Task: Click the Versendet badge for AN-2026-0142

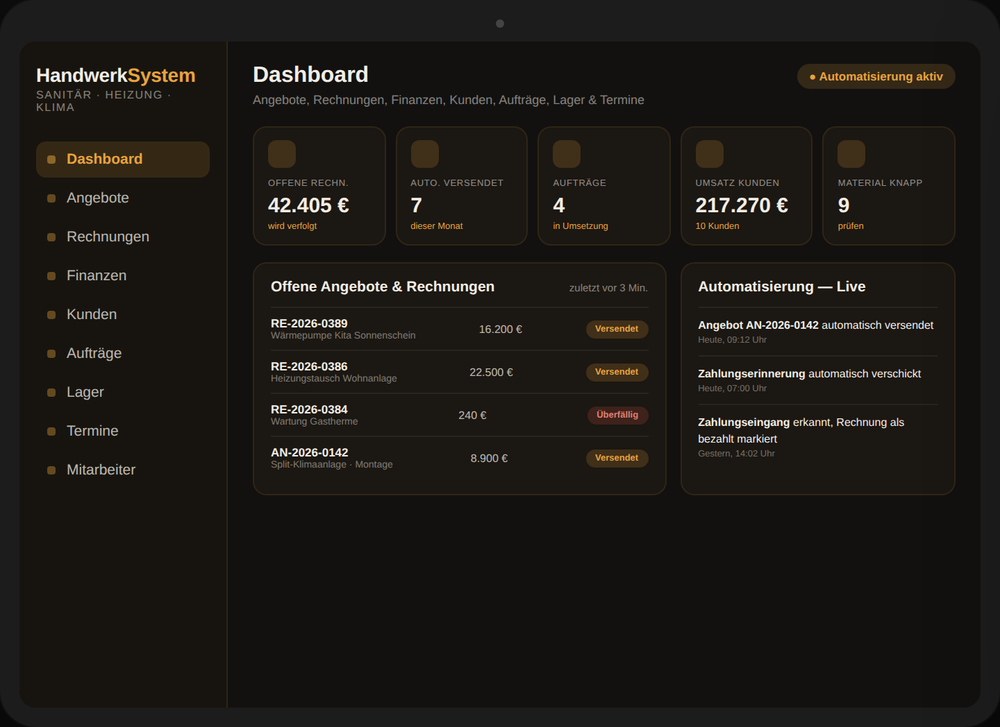Action: pyautogui.click(x=617, y=458)
